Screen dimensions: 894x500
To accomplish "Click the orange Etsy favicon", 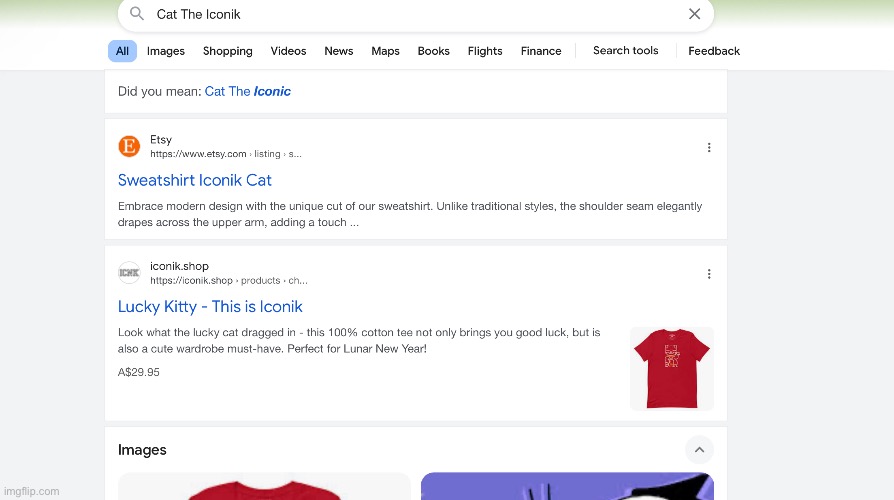I will (129, 147).
